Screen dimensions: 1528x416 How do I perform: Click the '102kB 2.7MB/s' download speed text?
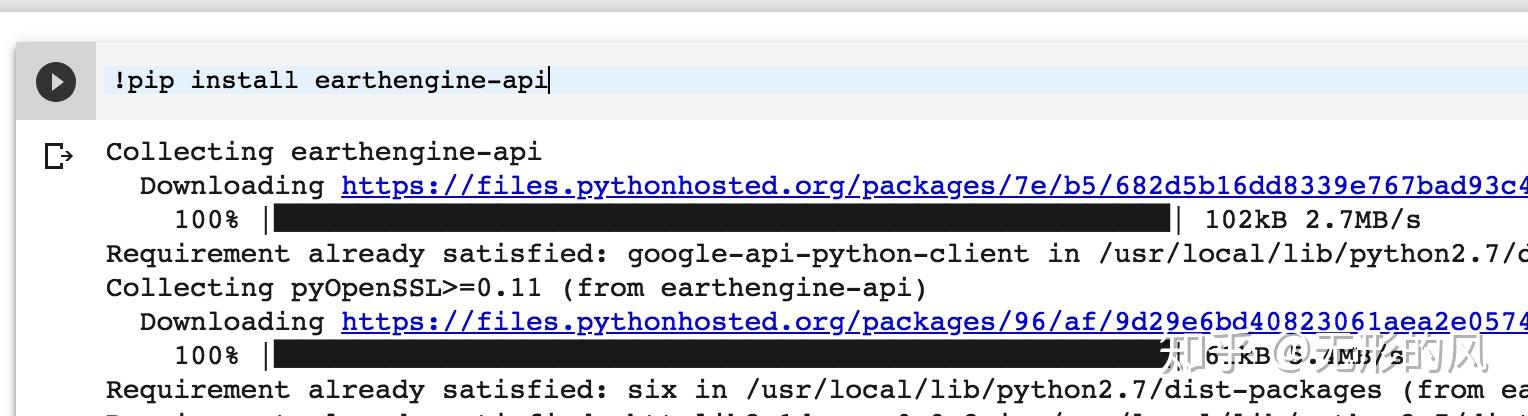pyautogui.click(x=1312, y=220)
